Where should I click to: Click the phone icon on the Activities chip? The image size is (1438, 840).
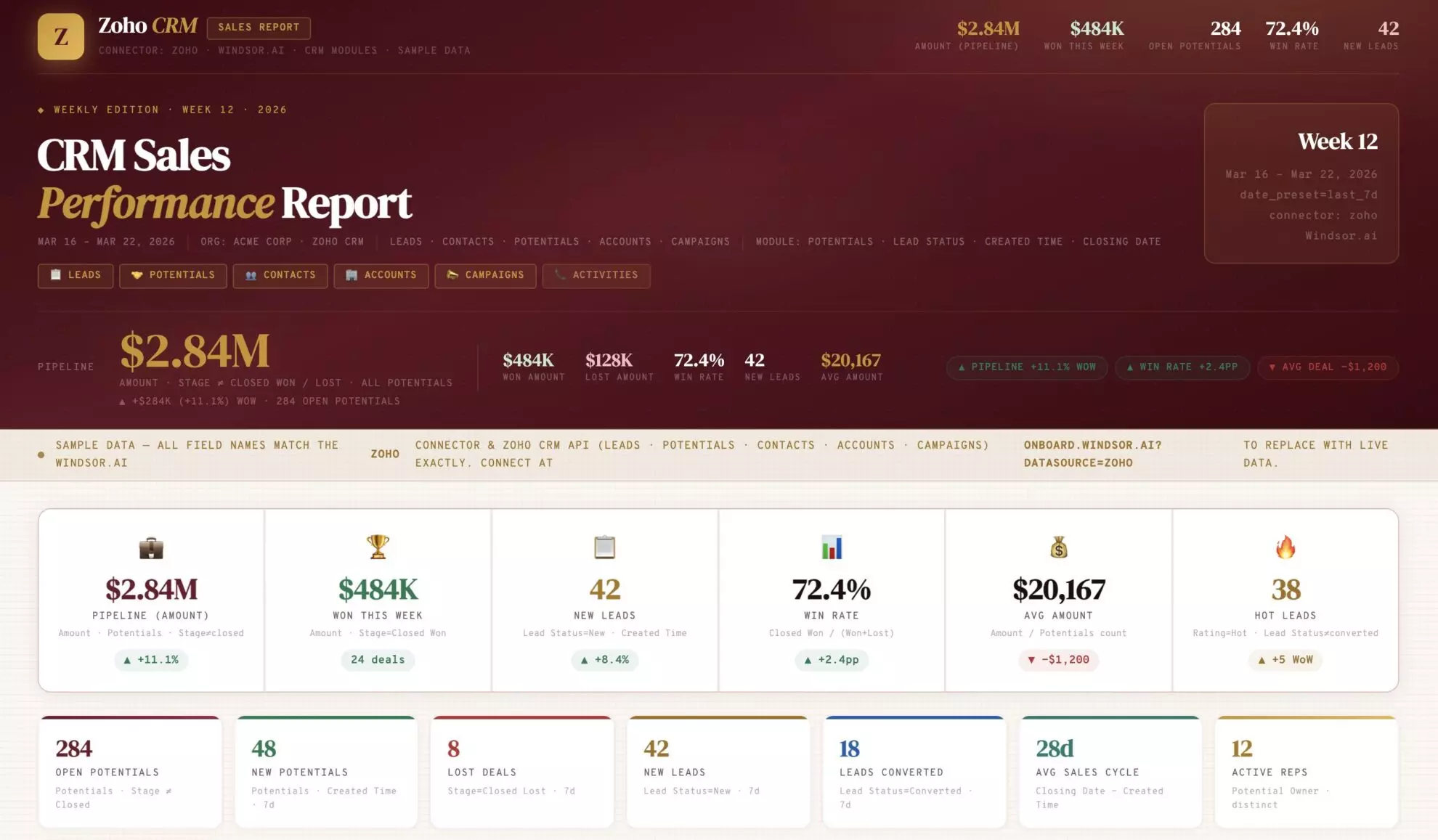pyautogui.click(x=560, y=275)
